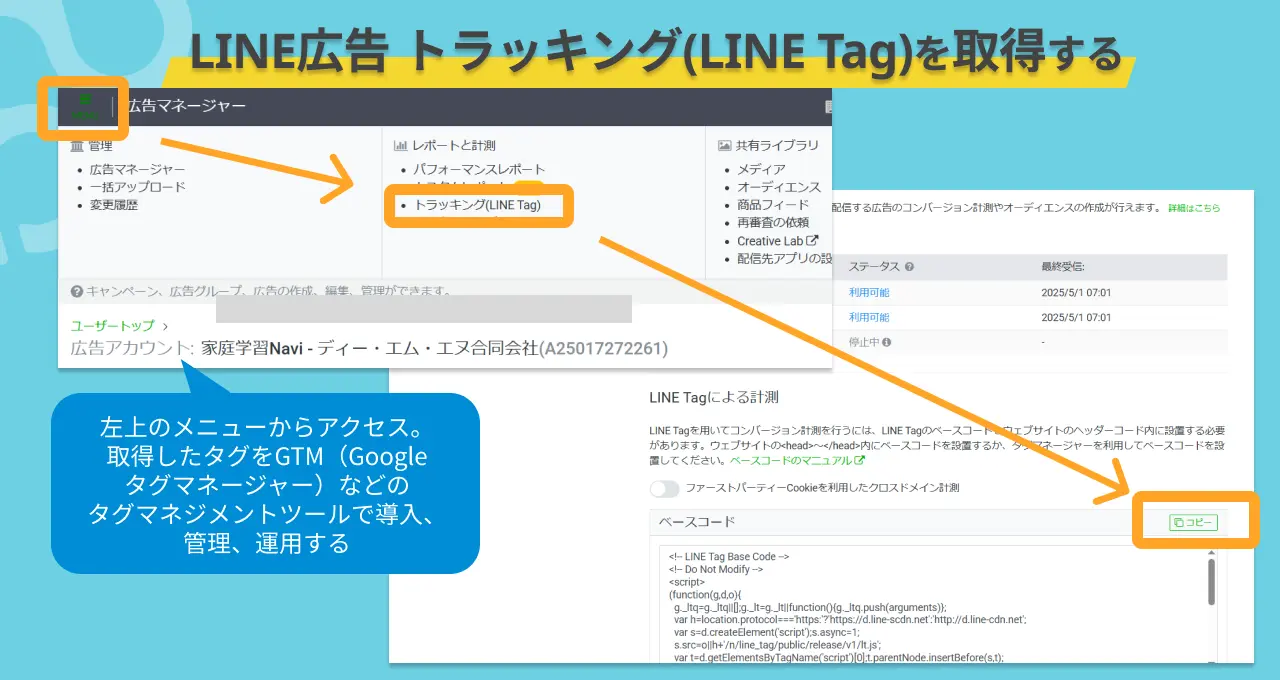The image size is (1280, 680).
Task: Click the question icon before キャンペーン hint
Action: pyautogui.click(x=77, y=292)
